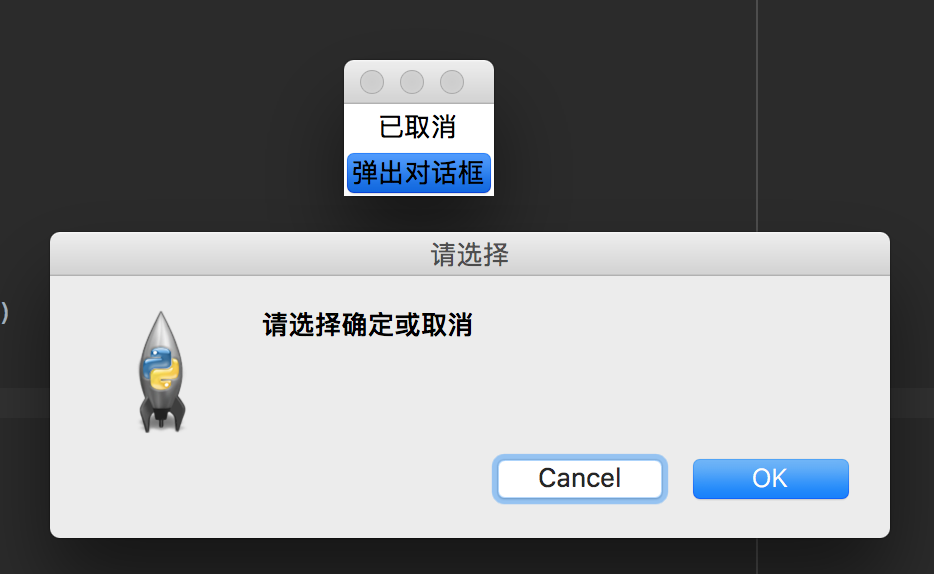The width and height of the screenshot is (934, 574).
Task: Click the blue-yellow Python logo on rocket
Action: 161,368
